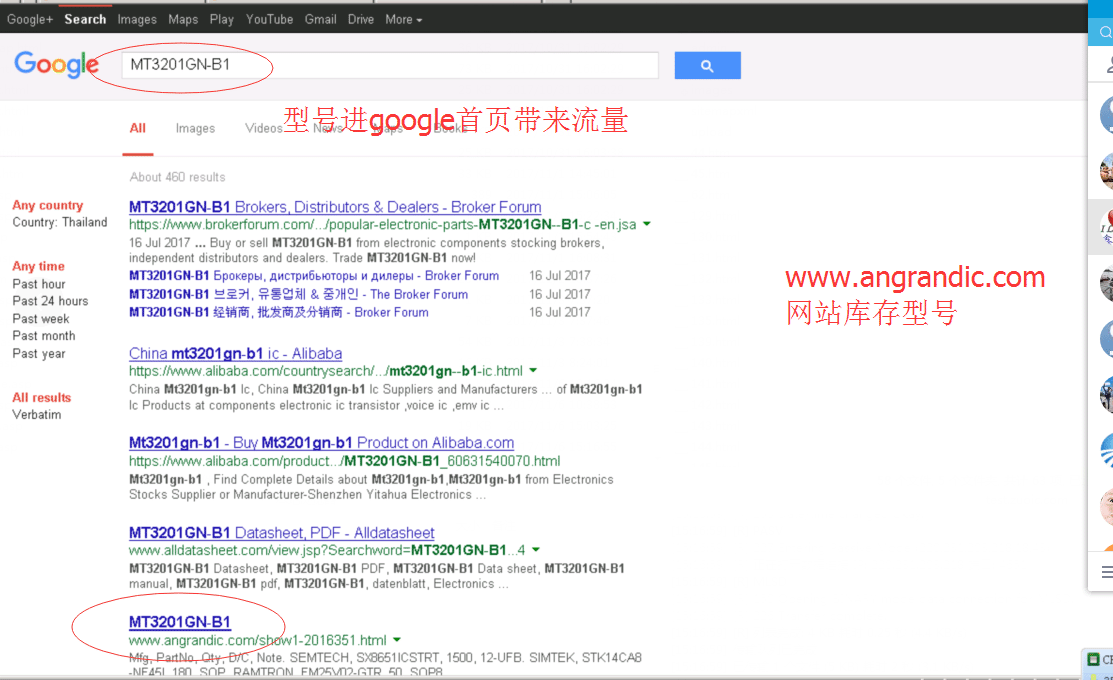The image size is (1113, 680).
Task: Expand dropdown arrow beside alldatasheet.com URL
Action: pyautogui.click(x=536, y=550)
